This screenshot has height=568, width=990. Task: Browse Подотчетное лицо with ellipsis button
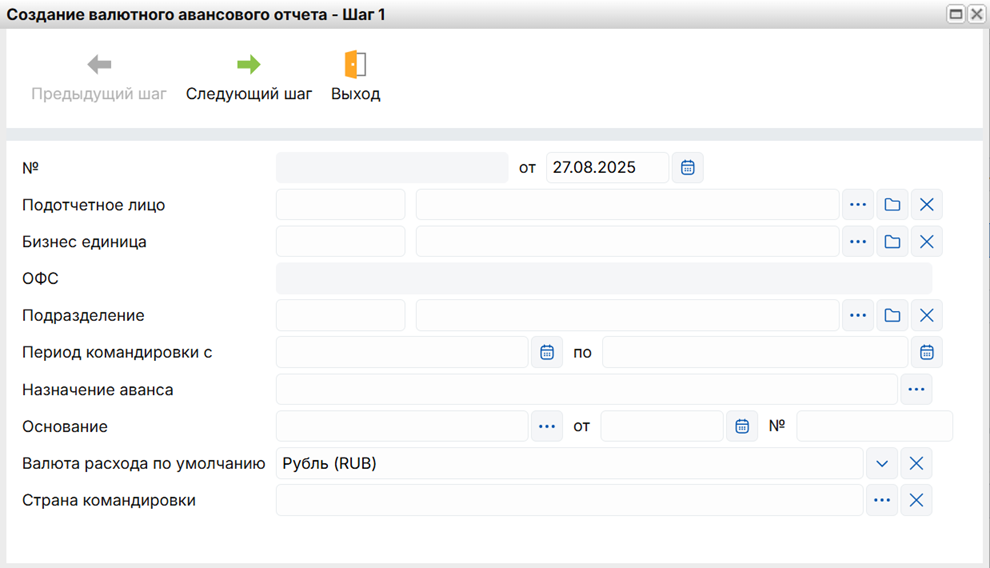[858, 205]
